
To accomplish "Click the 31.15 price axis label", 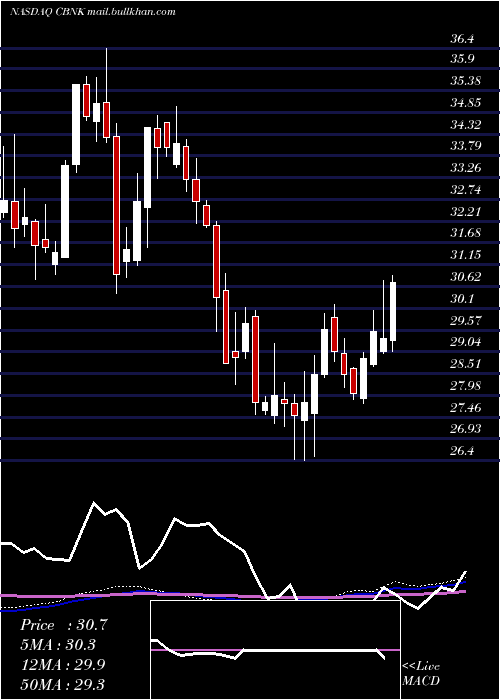I will 465,254.
